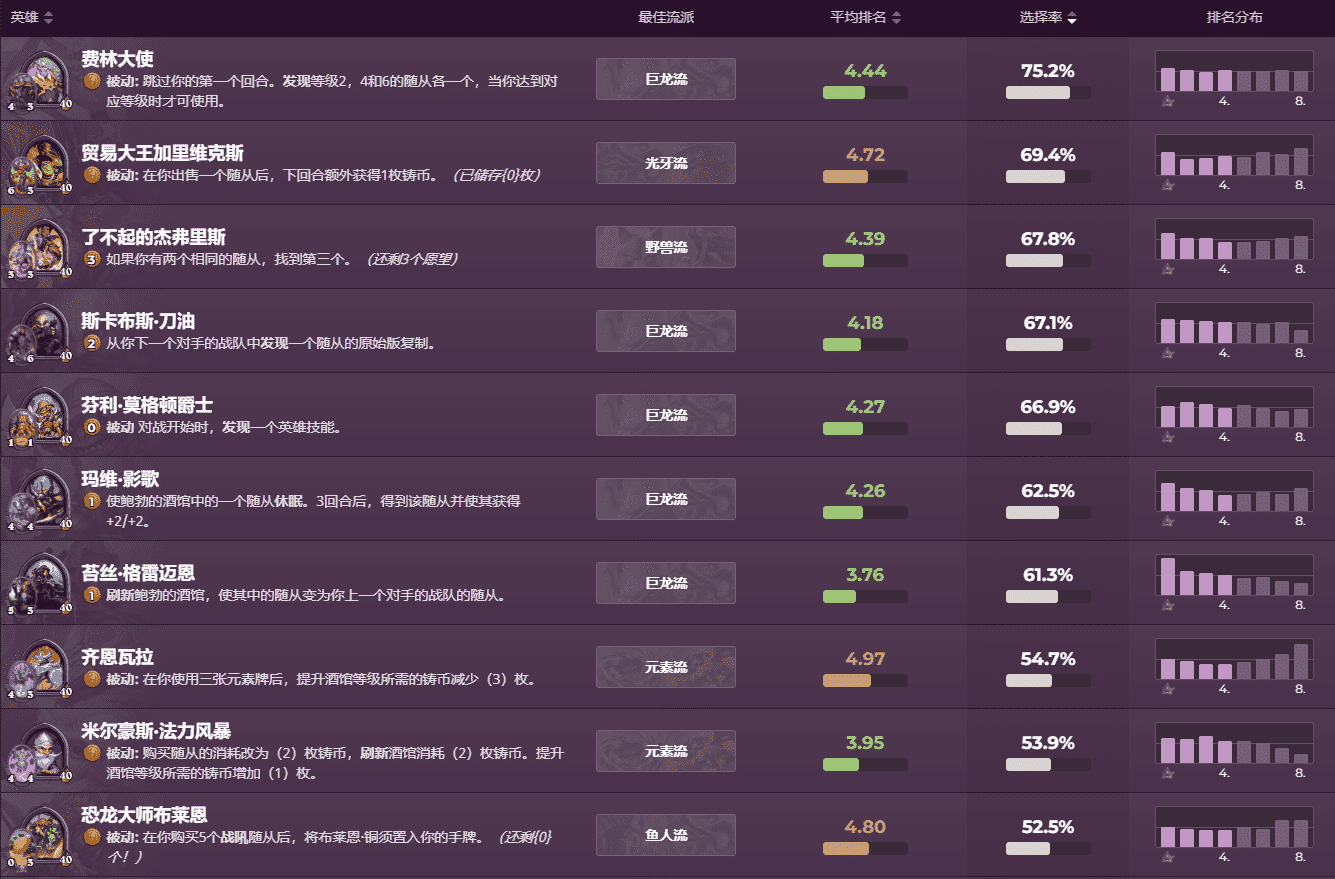Click the 3.76 average rank bar
The image size is (1335, 879).
pyautogui.click(x=865, y=597)
